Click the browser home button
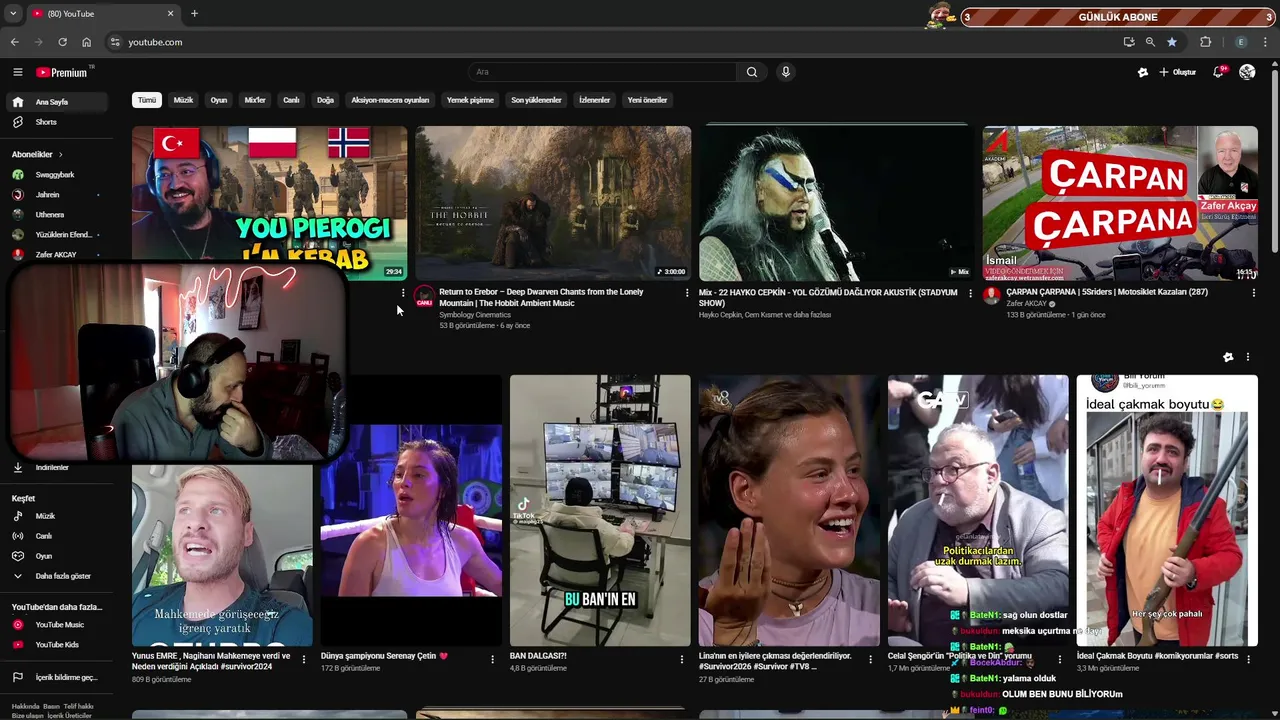1280x720 pixels. (x=86, y=42)
